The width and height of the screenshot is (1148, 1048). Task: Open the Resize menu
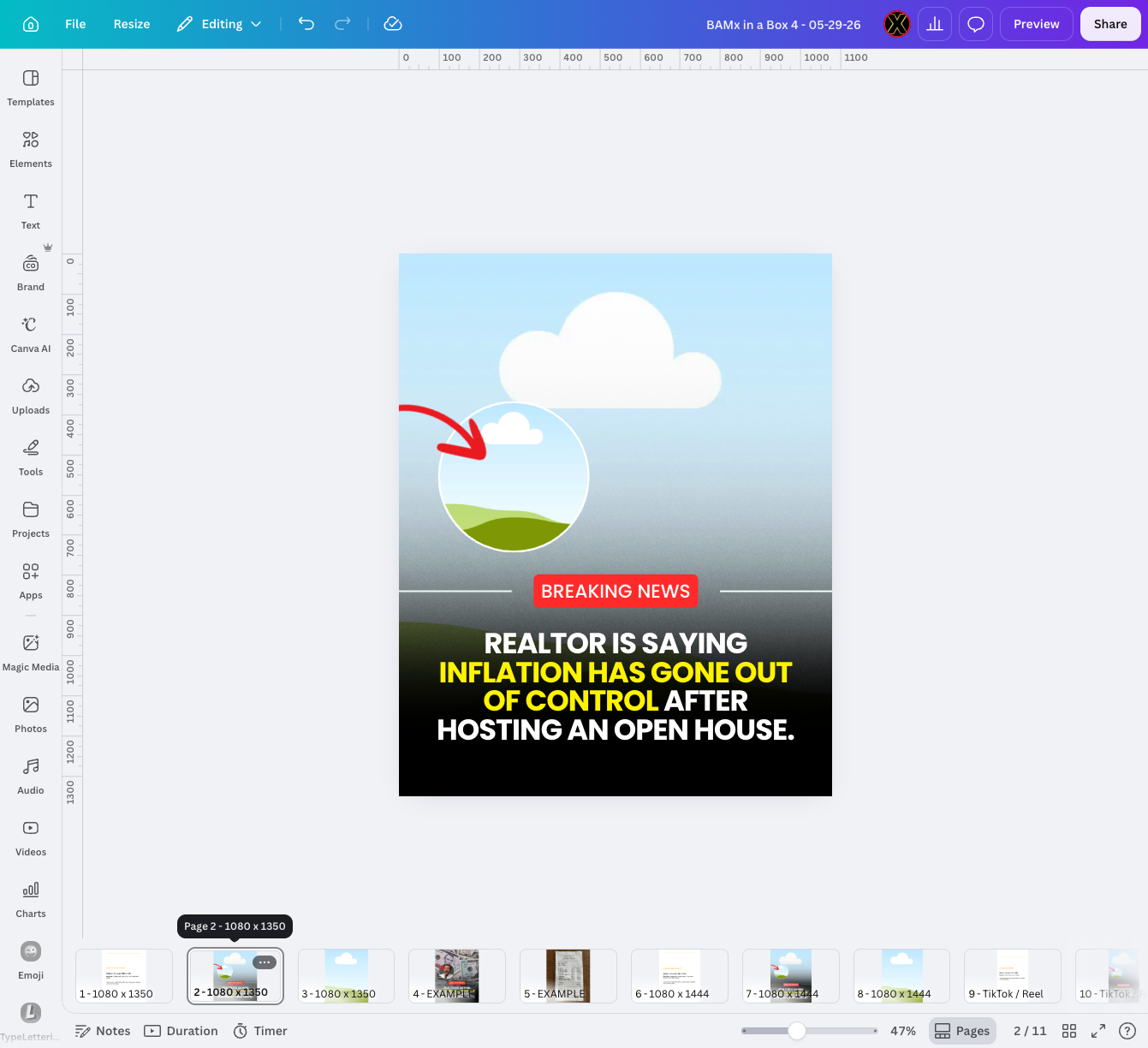(132, 24)
